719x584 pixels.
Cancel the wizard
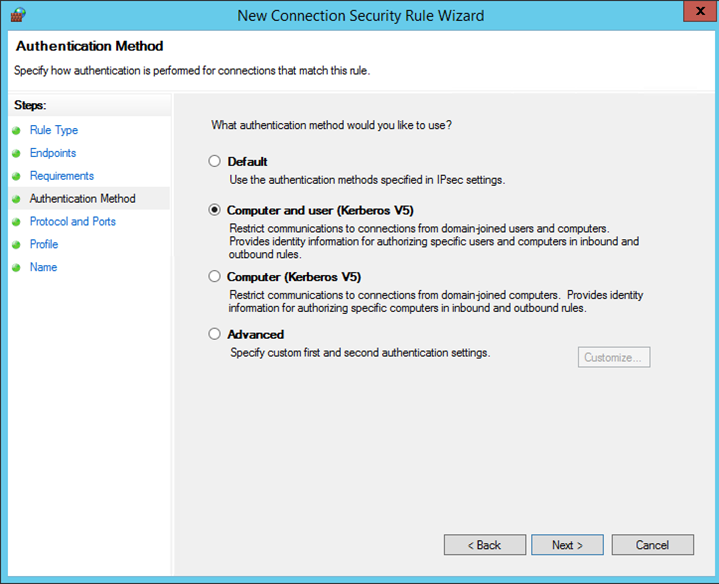[653, 545]
